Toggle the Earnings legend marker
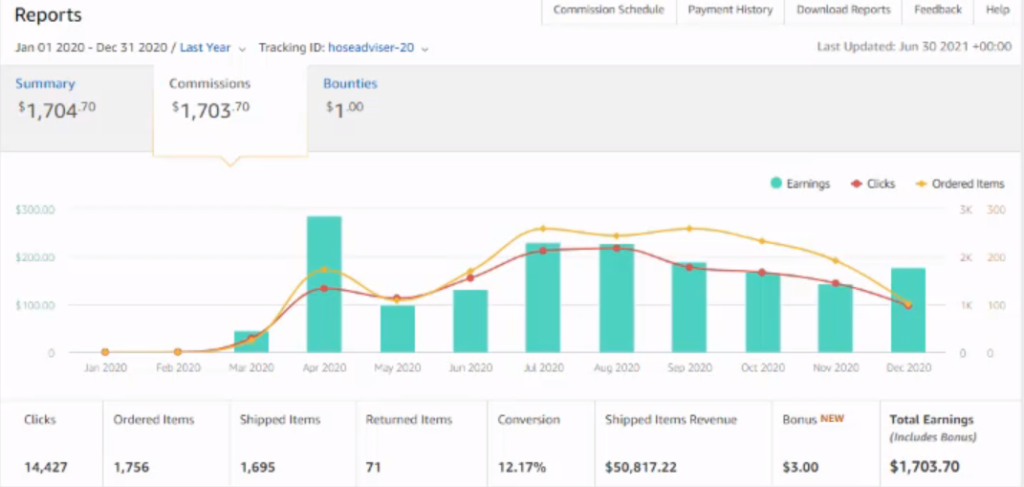1024x487 pixels. [776, 184]
